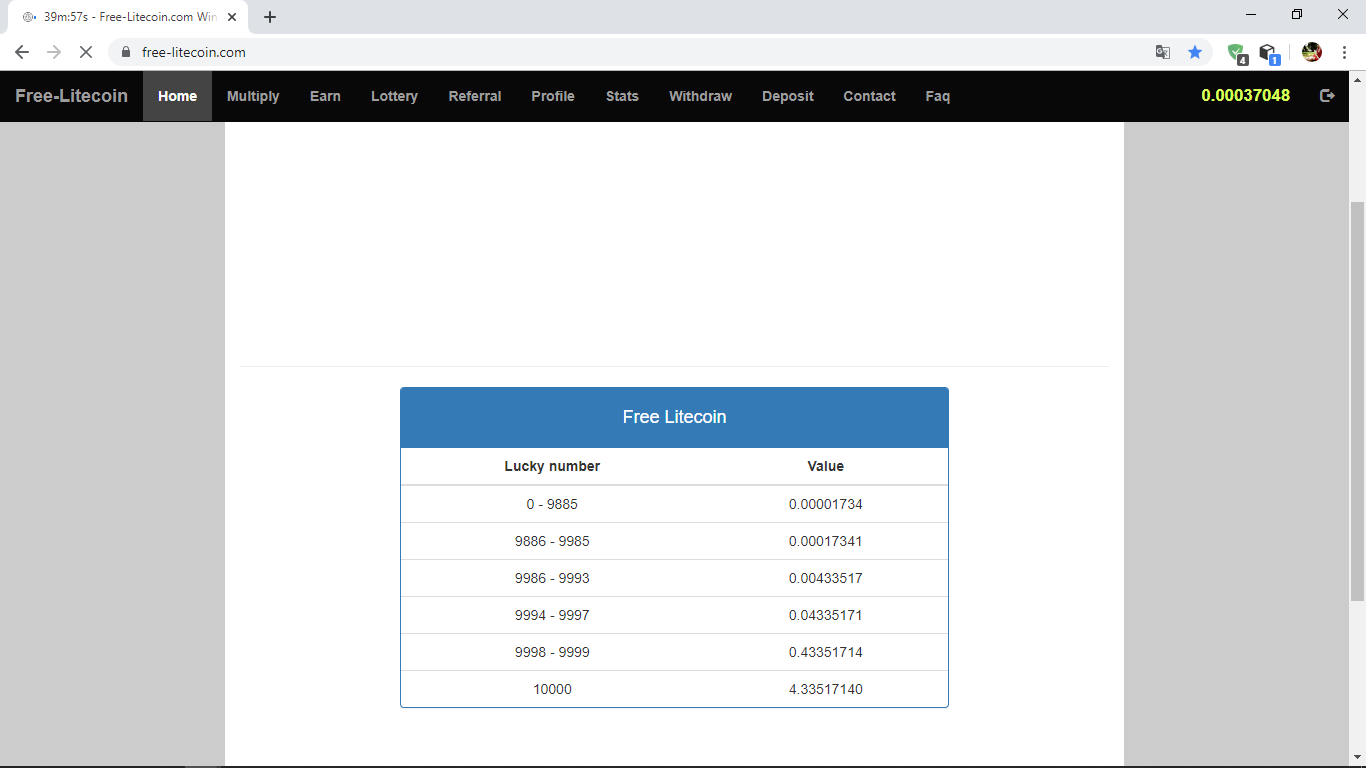Click the Free-Litecoin brand logo link

pos(72,96)
